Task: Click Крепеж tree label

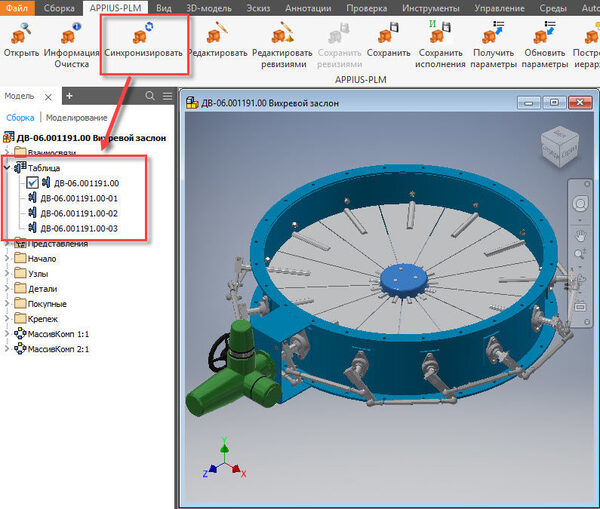Action: (43, 319)
